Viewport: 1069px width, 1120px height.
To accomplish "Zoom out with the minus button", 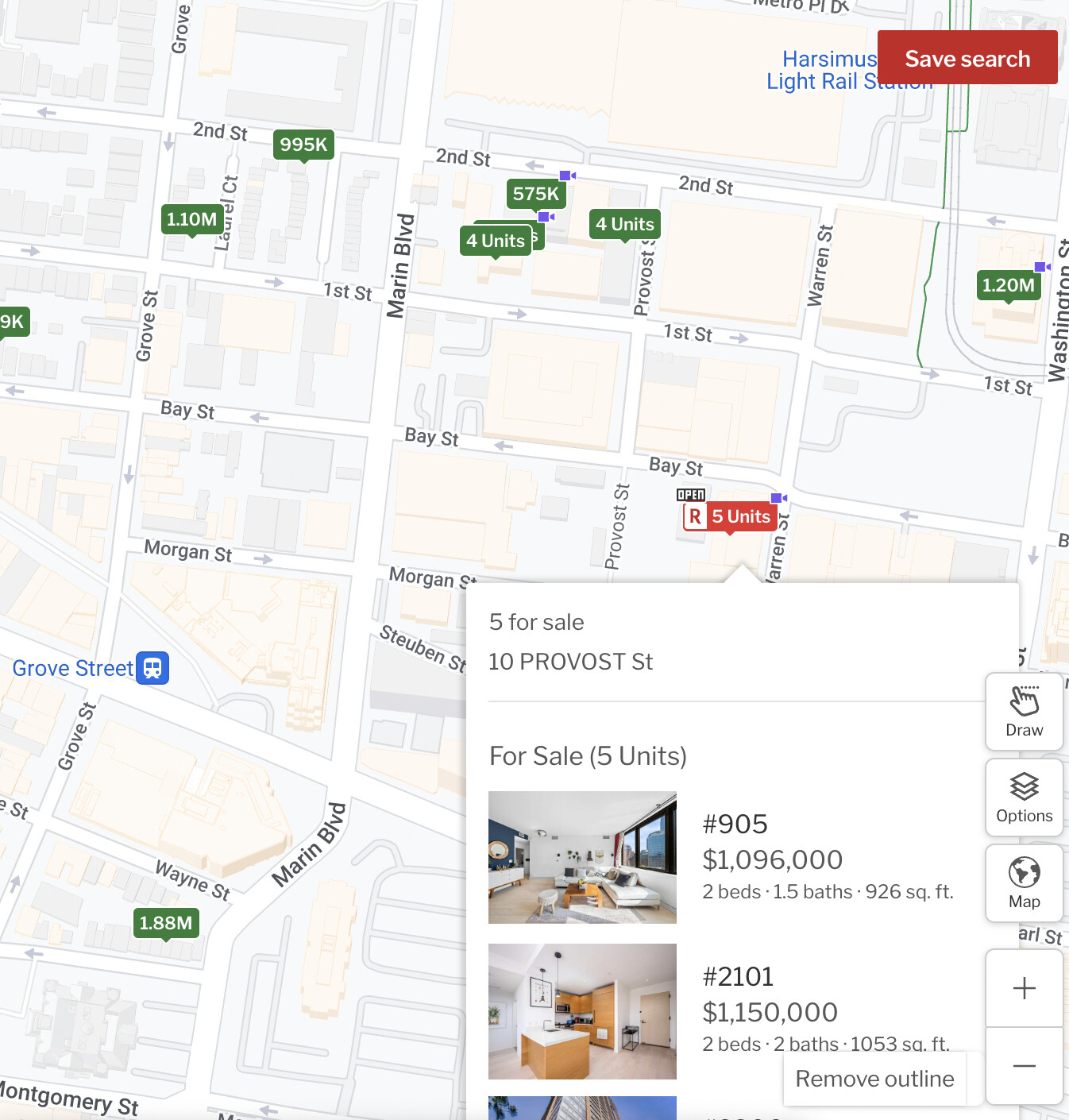I will tap(1025, 1065).
